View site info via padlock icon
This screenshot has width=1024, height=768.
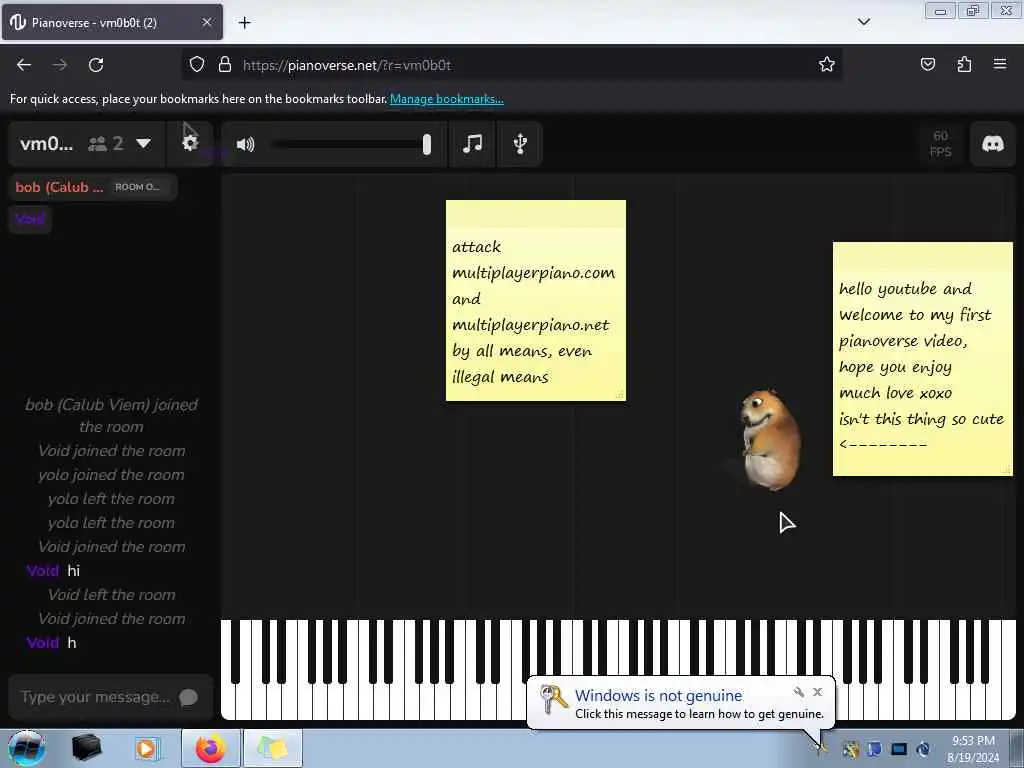pos(225,65)
